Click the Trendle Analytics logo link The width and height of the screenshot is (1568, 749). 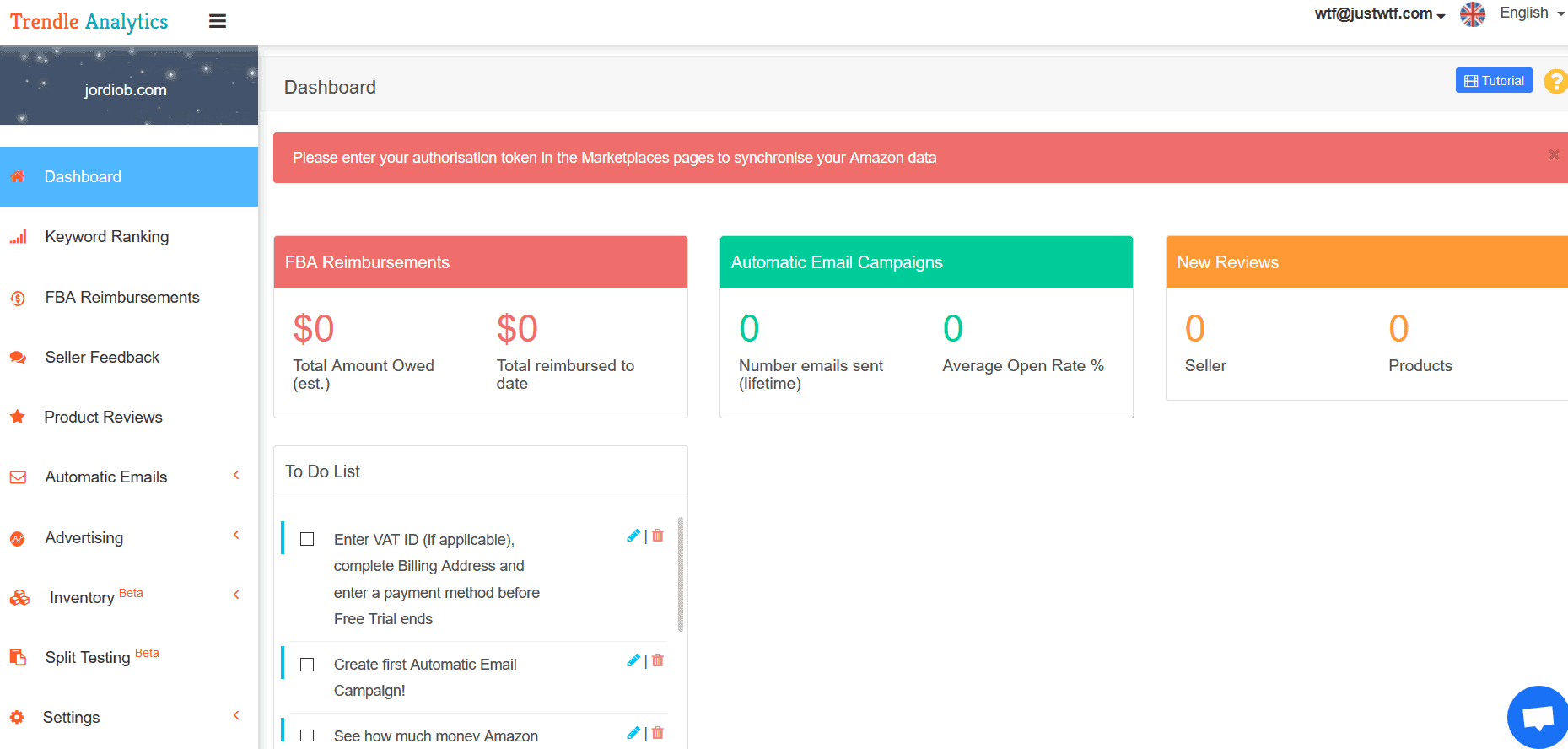(x=89, y=22)
